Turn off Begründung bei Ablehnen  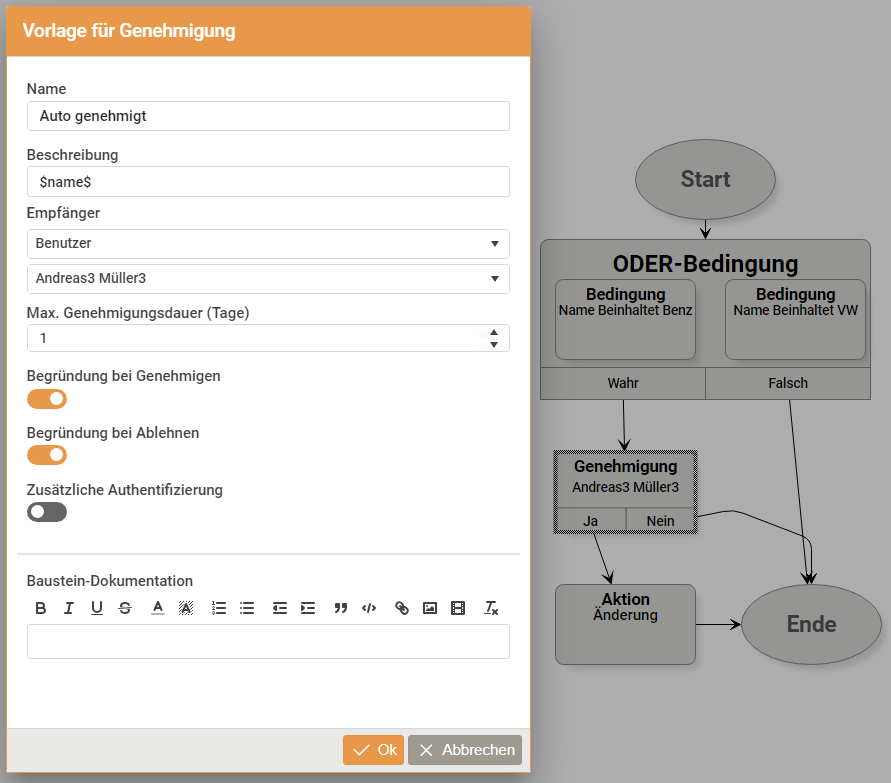(47, 455)
